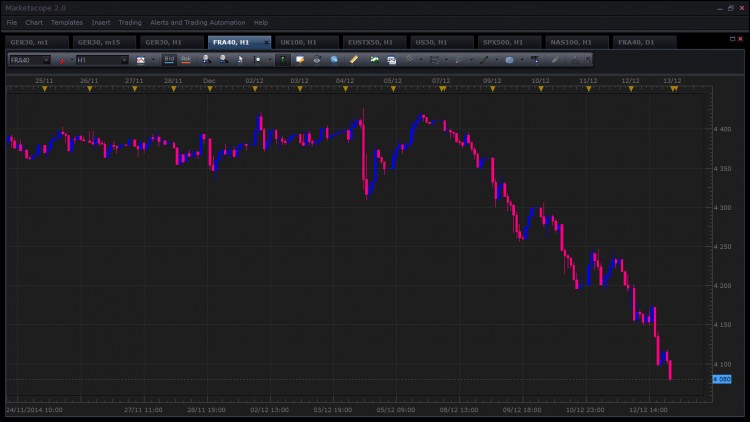Toggle Bid price display
Viewport: 750px width, 422px height.
click(169, 59)
